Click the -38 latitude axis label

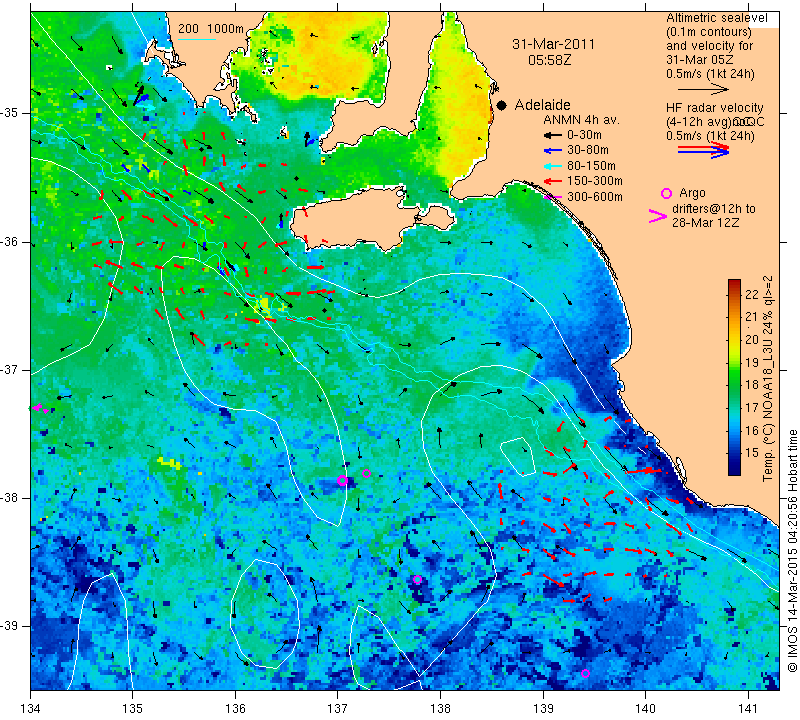[9, 498]
